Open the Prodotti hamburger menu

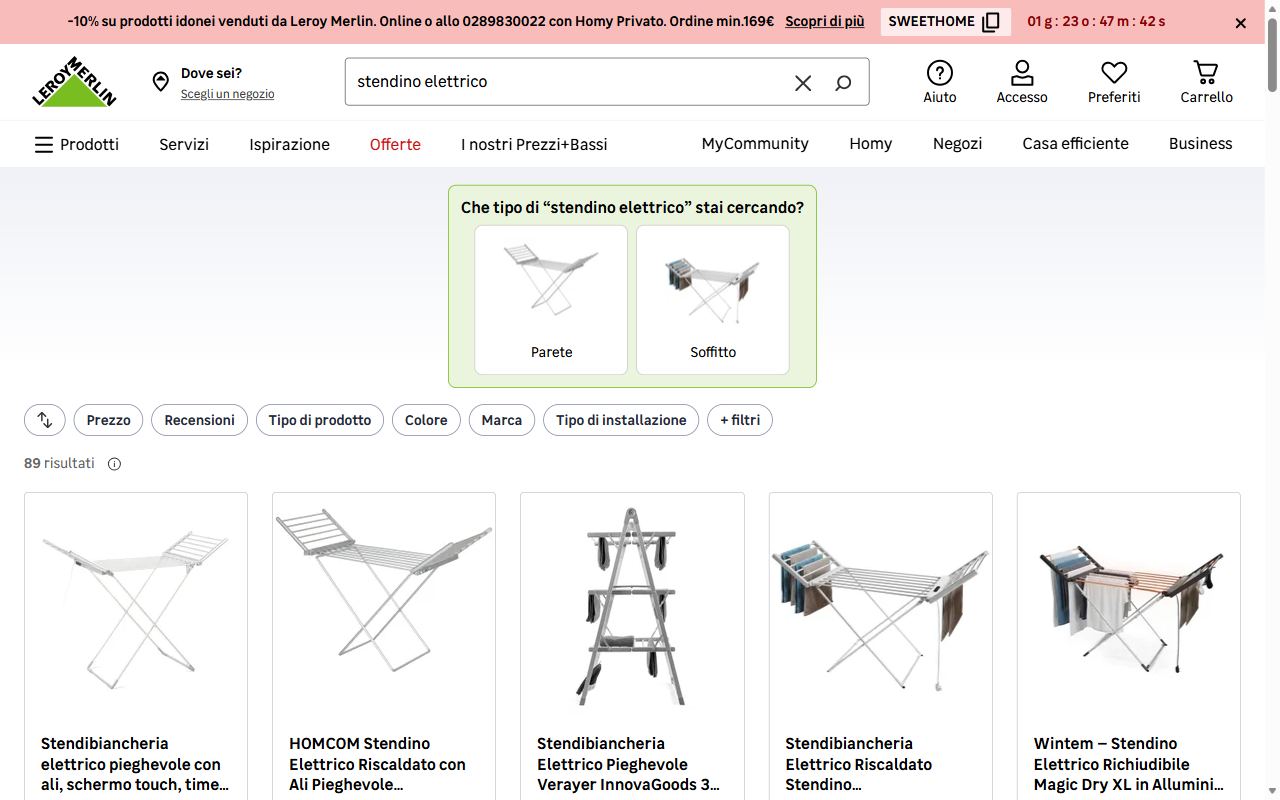(77, 144)
